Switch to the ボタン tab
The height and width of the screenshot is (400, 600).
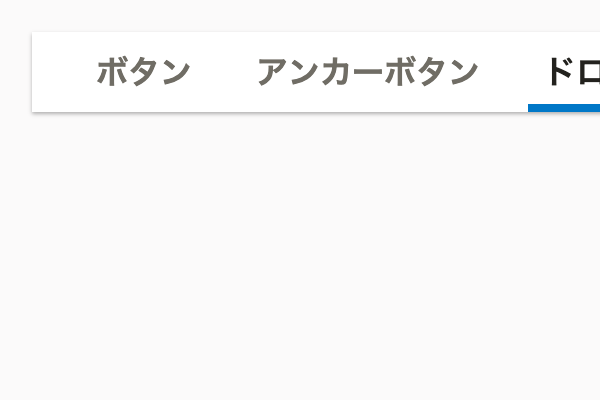click(x=143, y=72)
